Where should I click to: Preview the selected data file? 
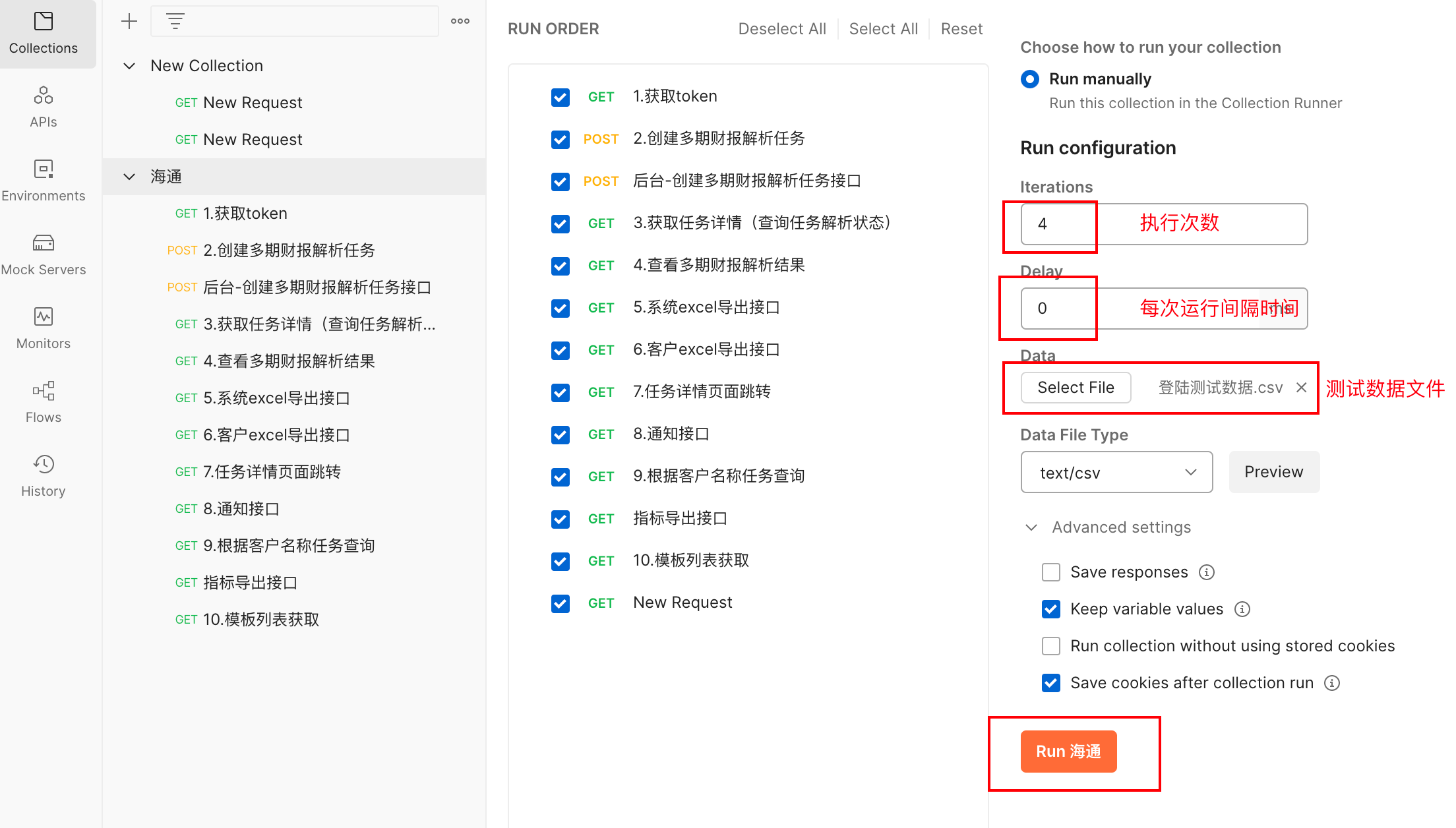click(1273, 472)
